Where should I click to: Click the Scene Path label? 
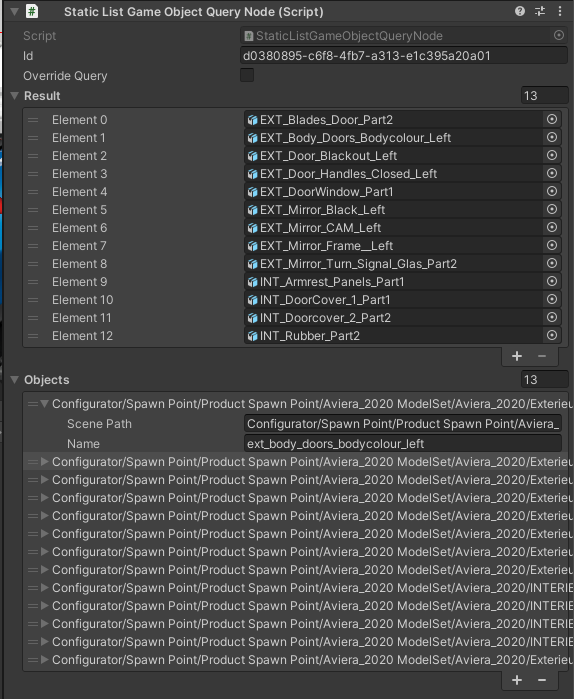click(99, 424)
